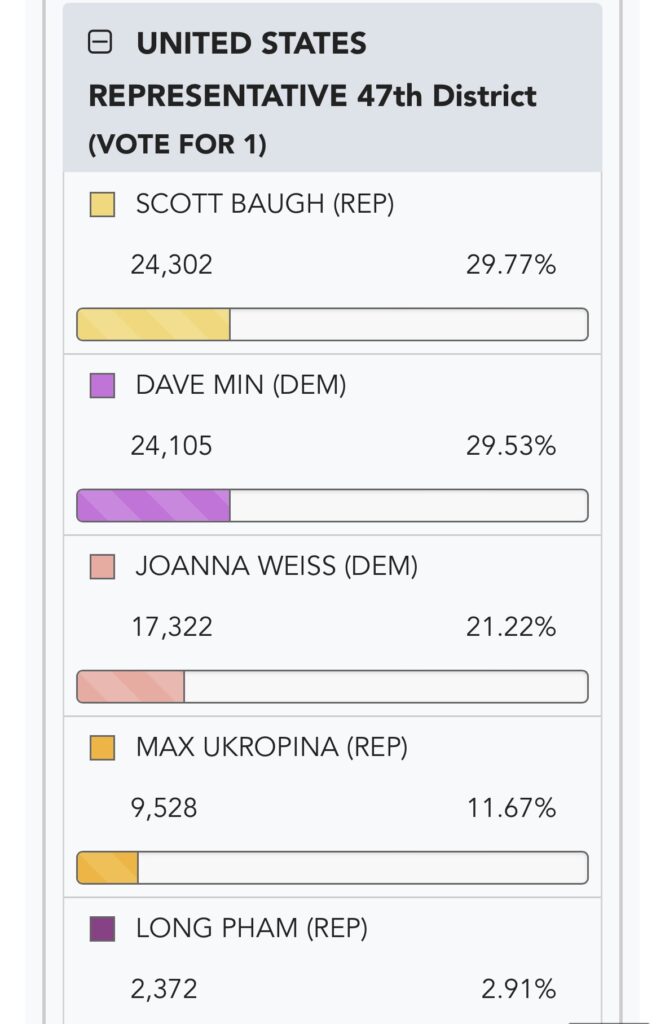Click Joanna Weiss pink color swatch
Image resolution: width=665 pixels, height=1024 pixels.
pos(102,567)
